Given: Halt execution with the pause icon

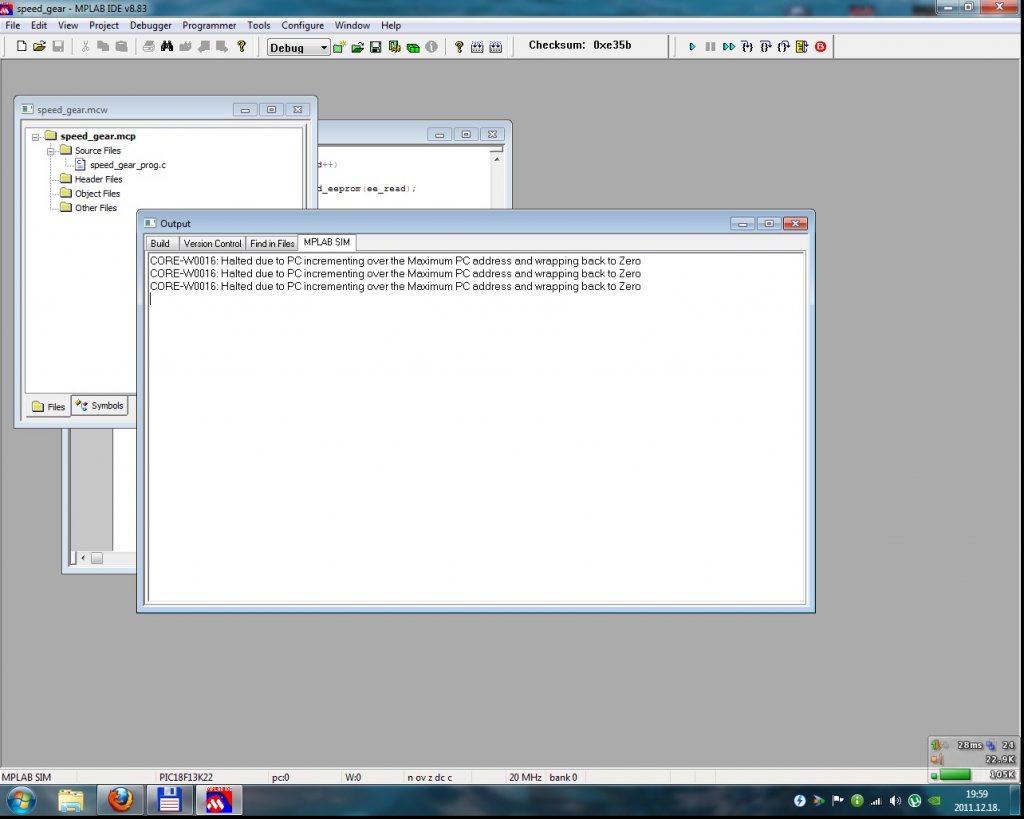Looking at the screenshot, I should (711, 46).
